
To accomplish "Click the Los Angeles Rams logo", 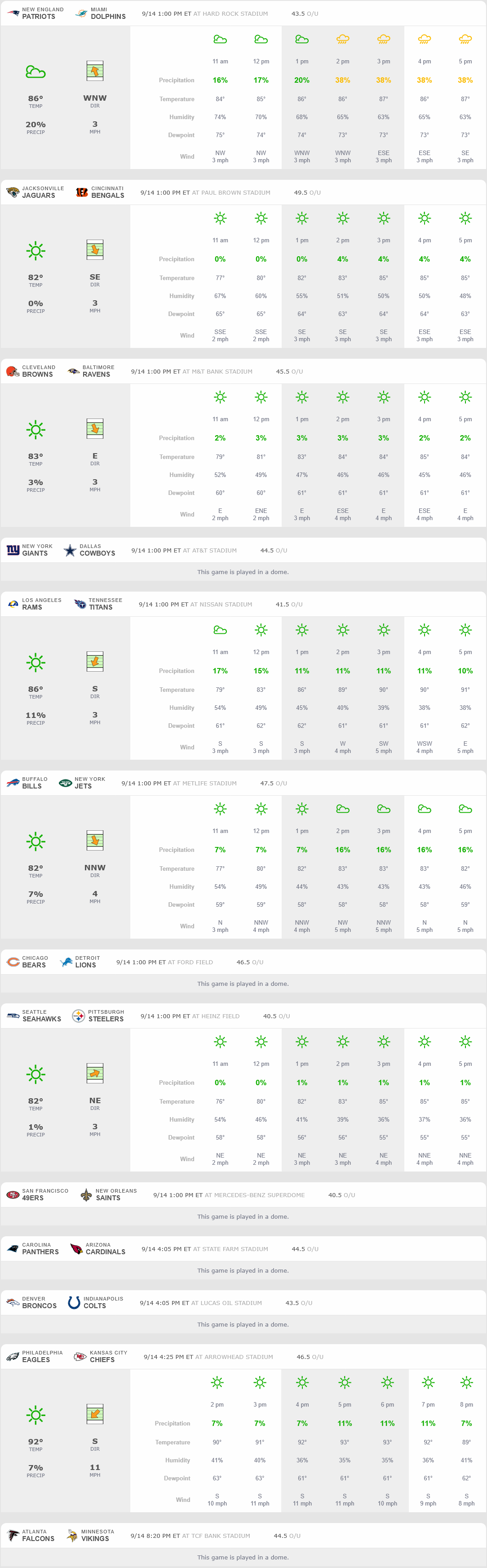I will [x=13, y=604].
